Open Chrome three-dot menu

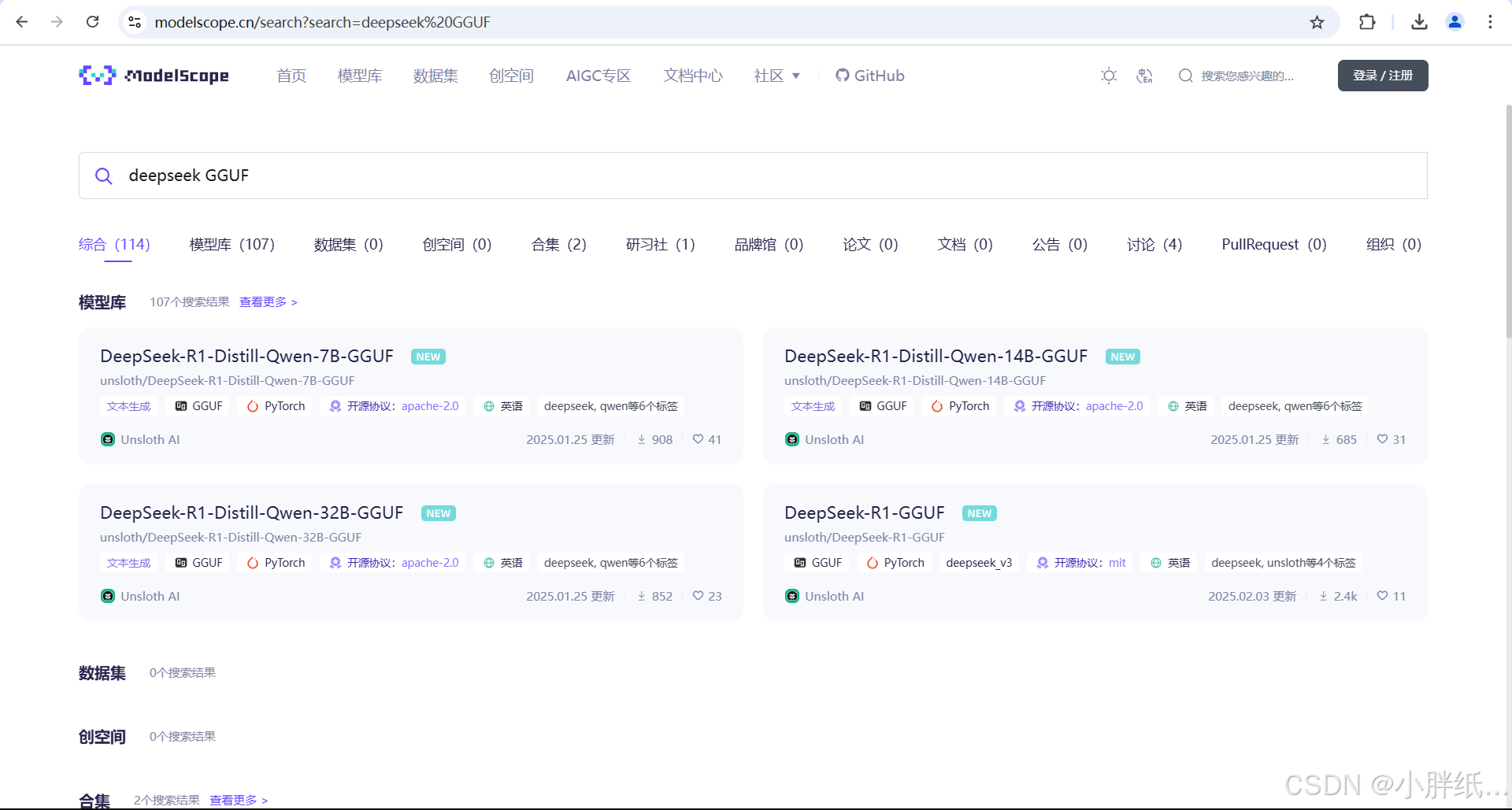pyautogui.click(x=1490, y=22)
